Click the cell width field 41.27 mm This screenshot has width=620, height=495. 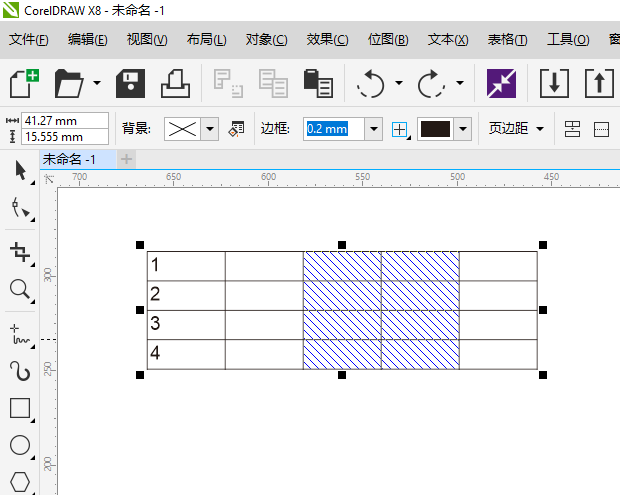tap(65, 121)
